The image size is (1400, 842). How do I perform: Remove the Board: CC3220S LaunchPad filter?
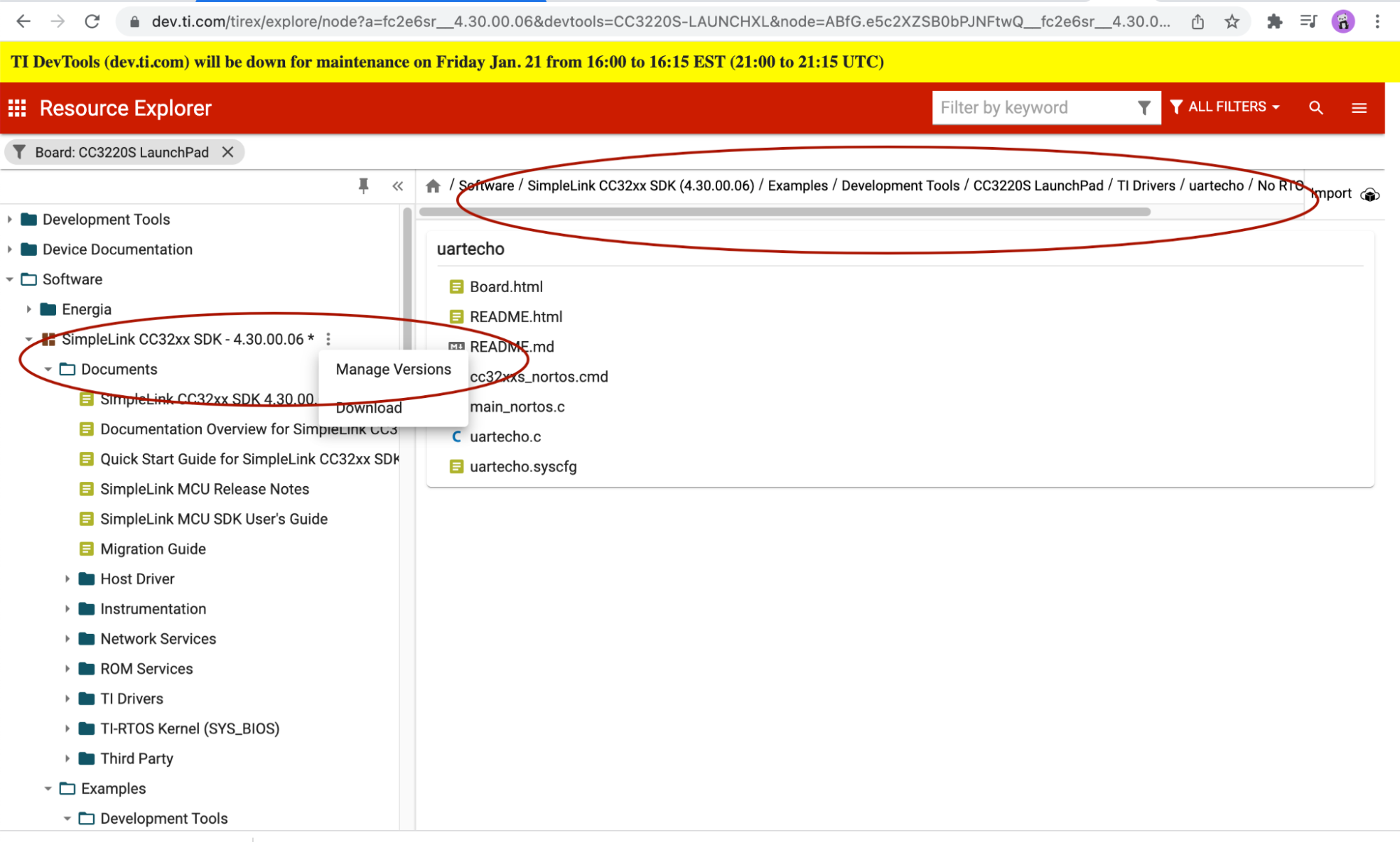click(x=228, y=152)
